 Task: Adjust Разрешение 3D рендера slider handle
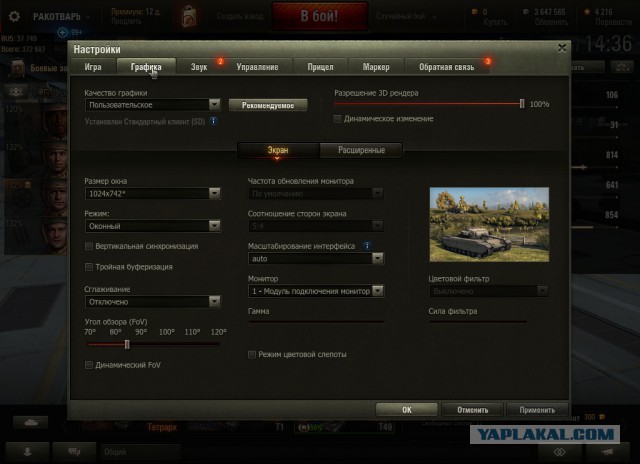[522, 104]
